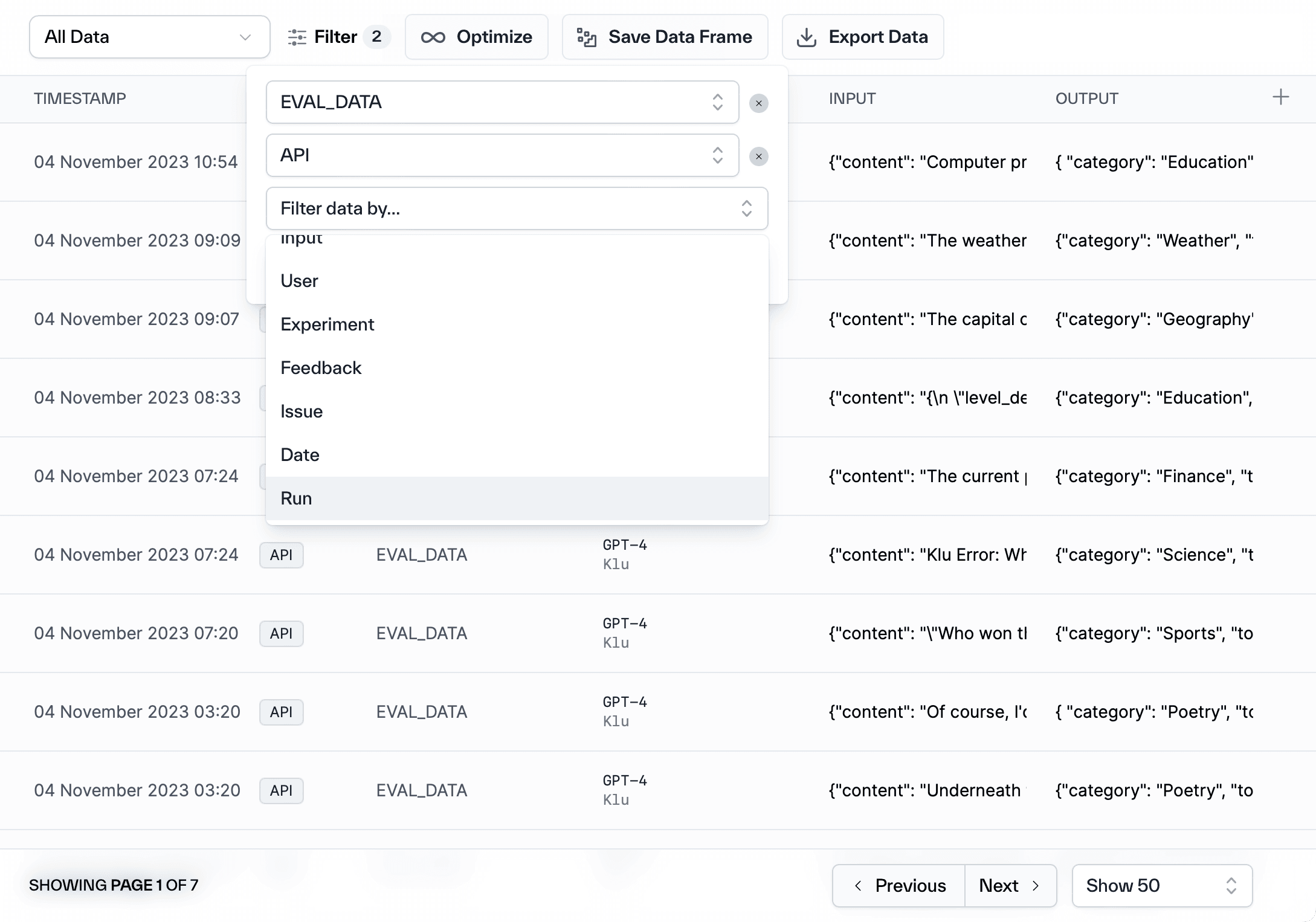Click the Export Data download icon

806,37
